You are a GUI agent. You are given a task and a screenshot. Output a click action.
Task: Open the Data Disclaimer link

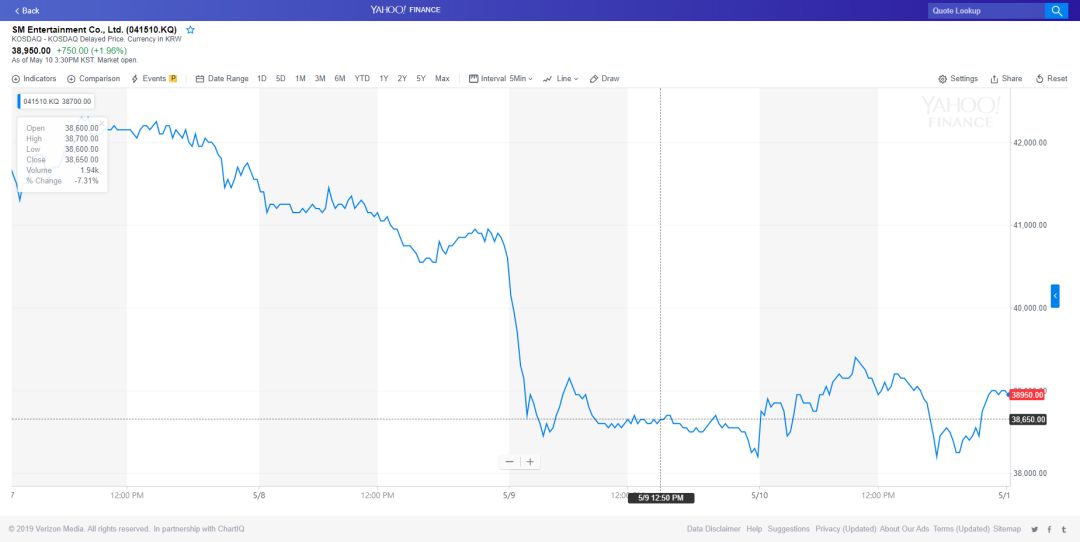click(713, 529)
